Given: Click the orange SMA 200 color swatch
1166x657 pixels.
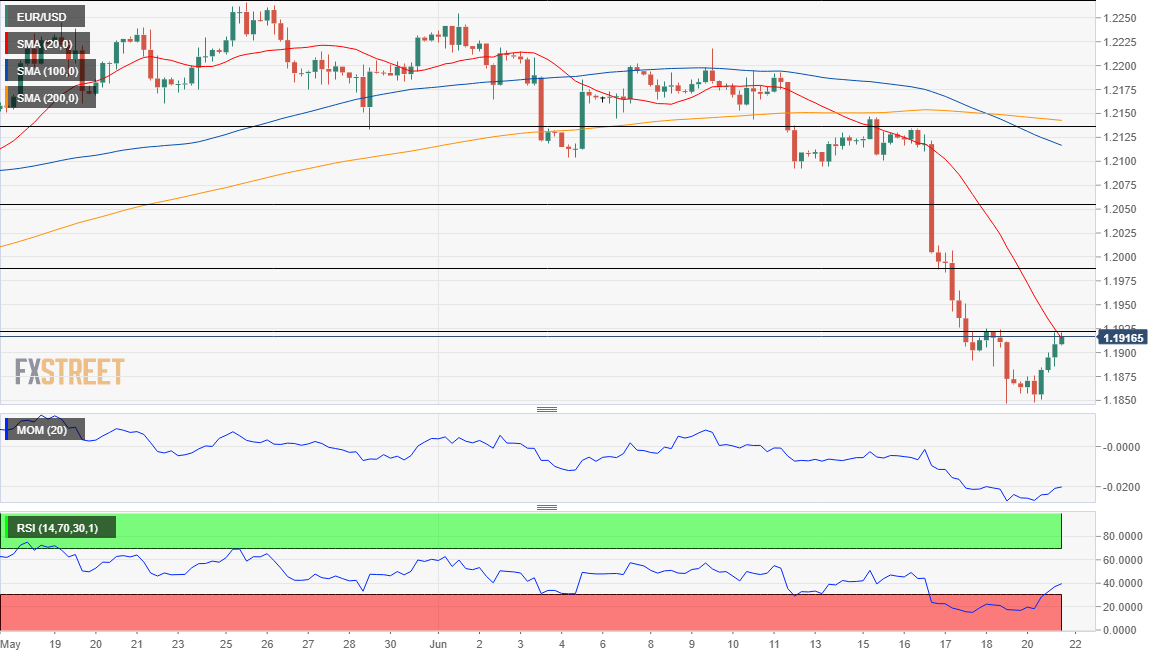Looking at the screenshot, I should click(x=7, y=97).
